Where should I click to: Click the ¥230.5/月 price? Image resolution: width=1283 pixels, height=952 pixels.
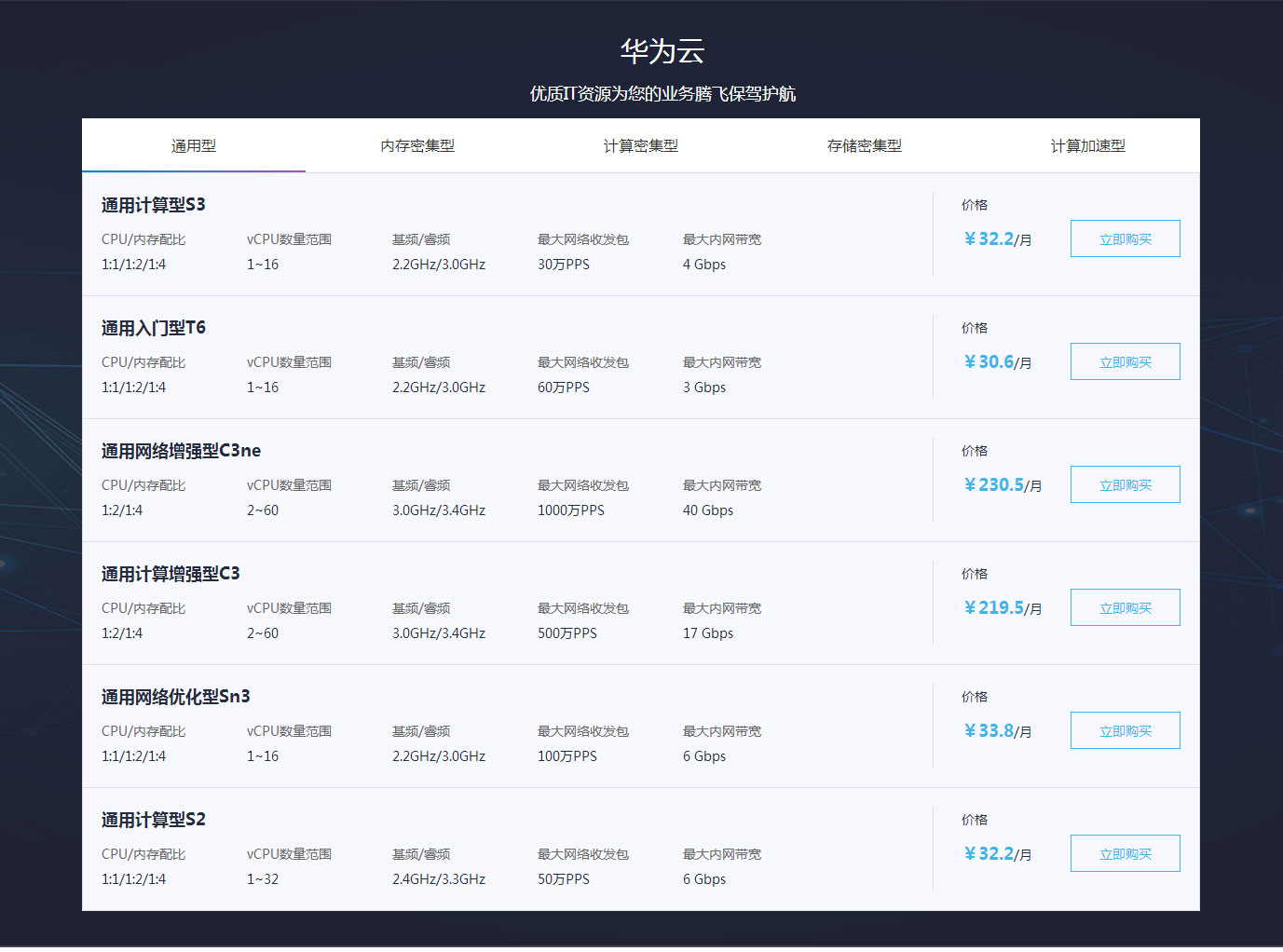coord(1003,485)
